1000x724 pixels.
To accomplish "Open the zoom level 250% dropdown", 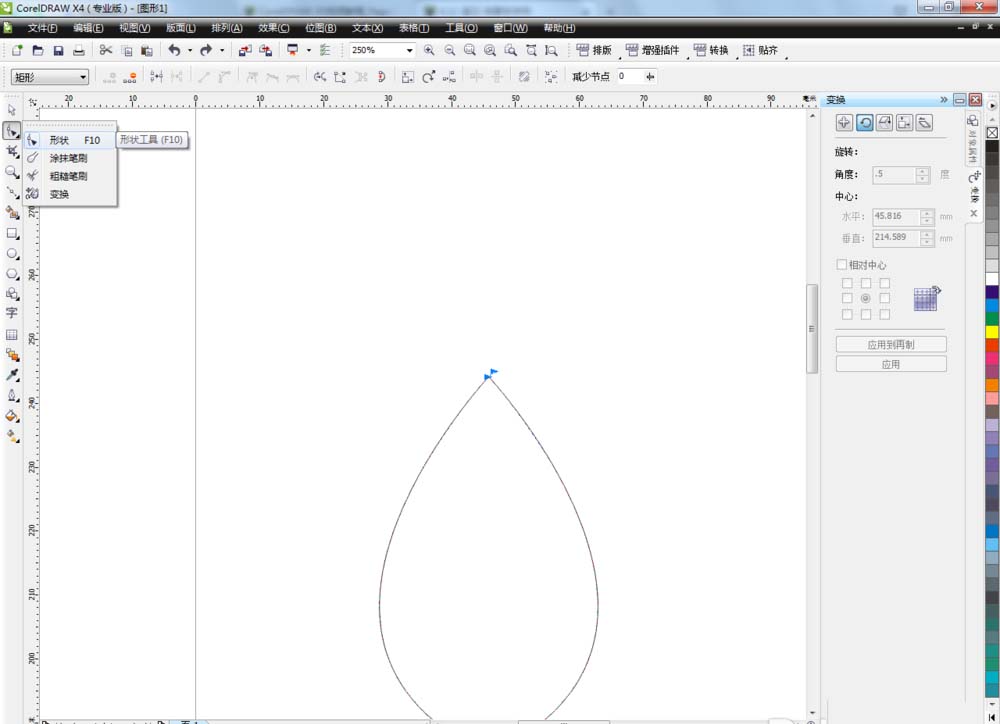I will 410,50.
